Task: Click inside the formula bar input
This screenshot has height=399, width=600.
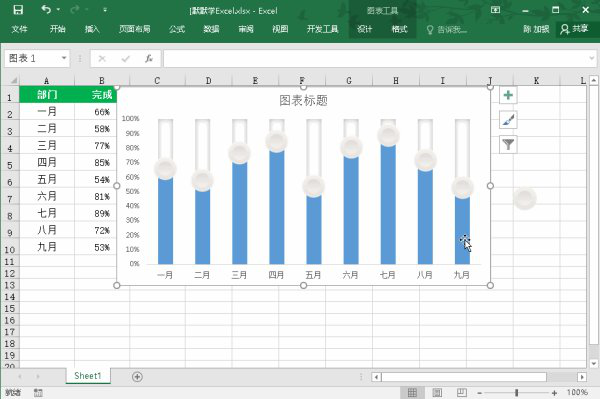Action: point(375,59)
